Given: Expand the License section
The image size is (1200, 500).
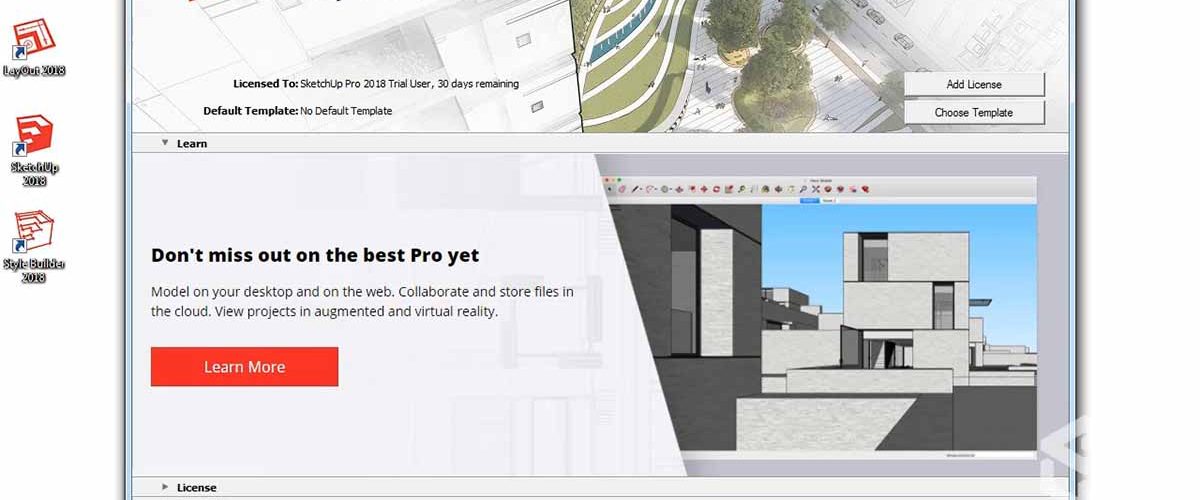Looking at the screenshot, I should (x=166, y=487).
